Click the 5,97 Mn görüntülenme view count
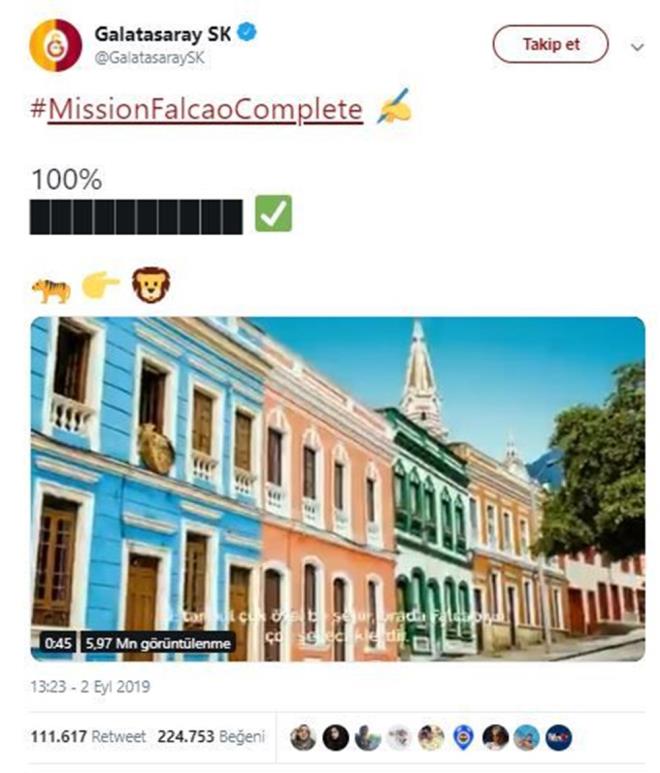The height and width of the screenshot is (773, 660). tap(158, 643)
